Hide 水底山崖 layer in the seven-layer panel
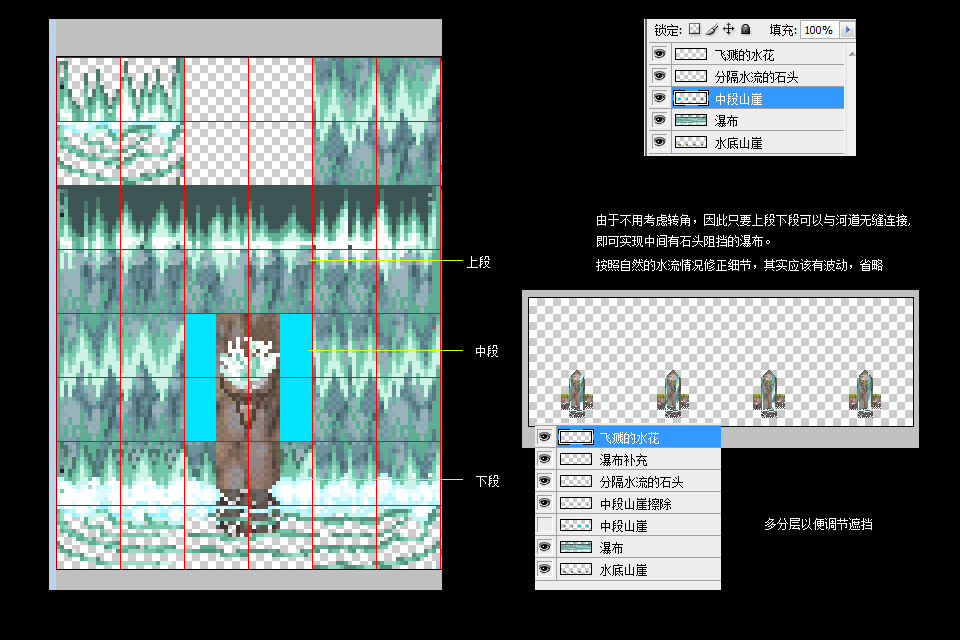Image resolution: width=960 pixels, height=640 pixels. (x=544, y=569)
